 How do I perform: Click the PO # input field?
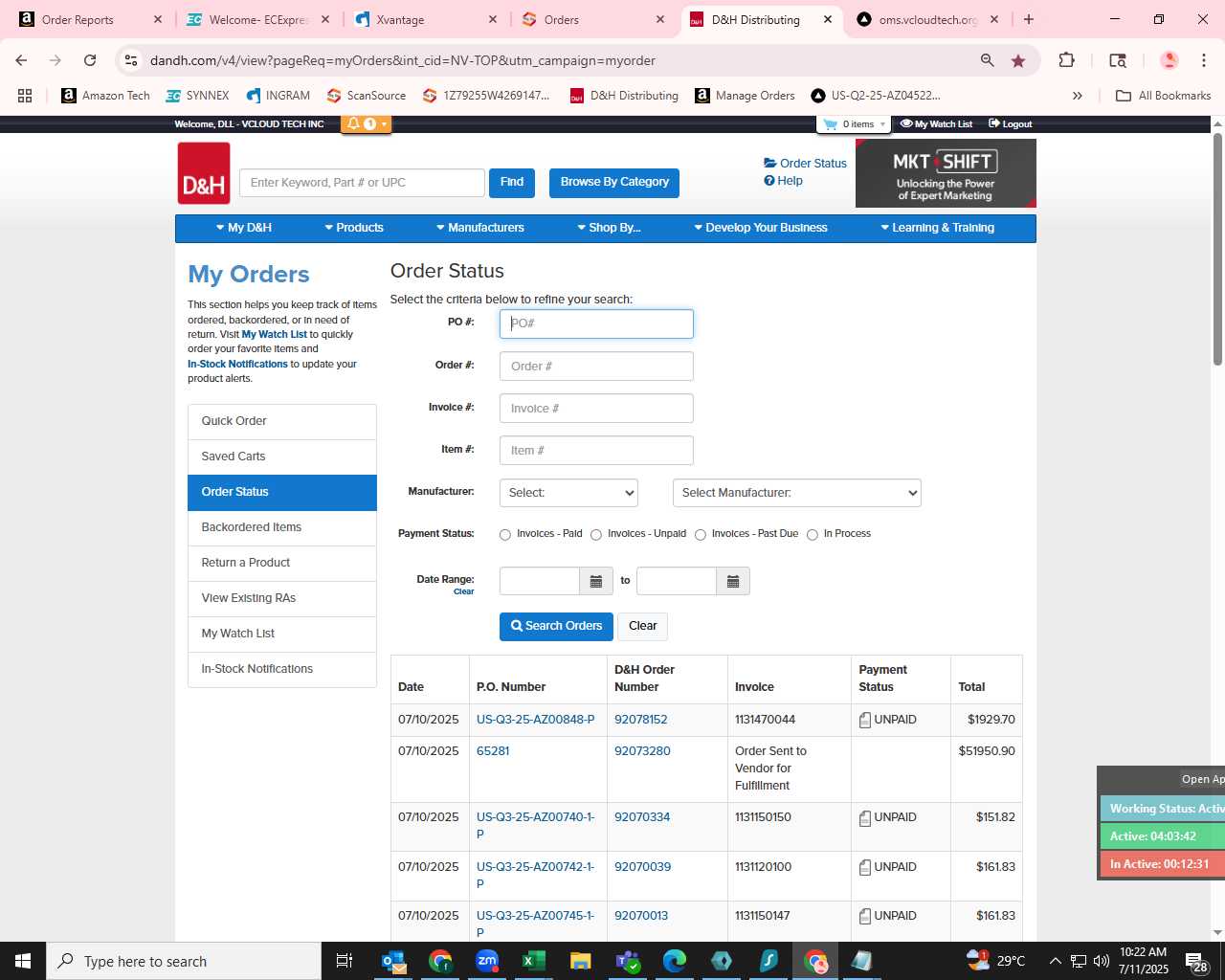coord(596,323)
